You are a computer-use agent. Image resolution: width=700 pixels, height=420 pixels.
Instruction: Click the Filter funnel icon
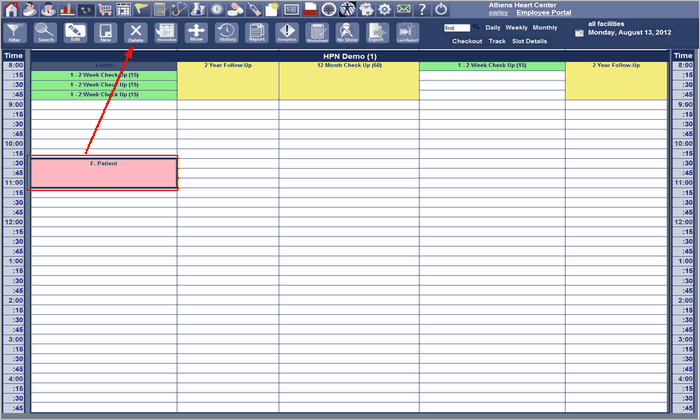pyautogui.click(x=15, y=32)
